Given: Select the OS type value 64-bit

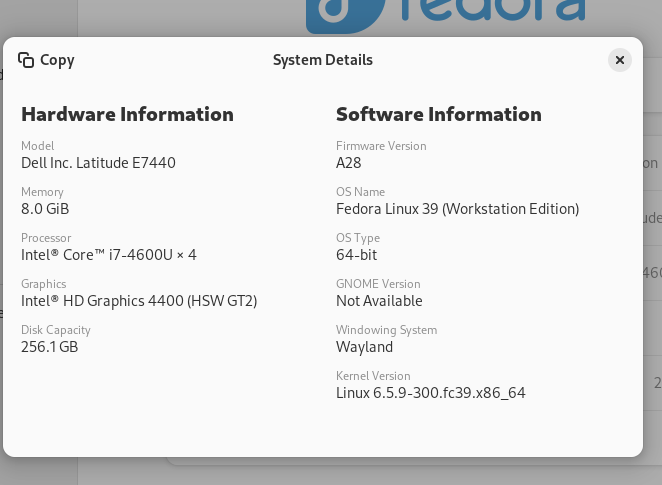Looking at the screenshot, I should [357, 255].
